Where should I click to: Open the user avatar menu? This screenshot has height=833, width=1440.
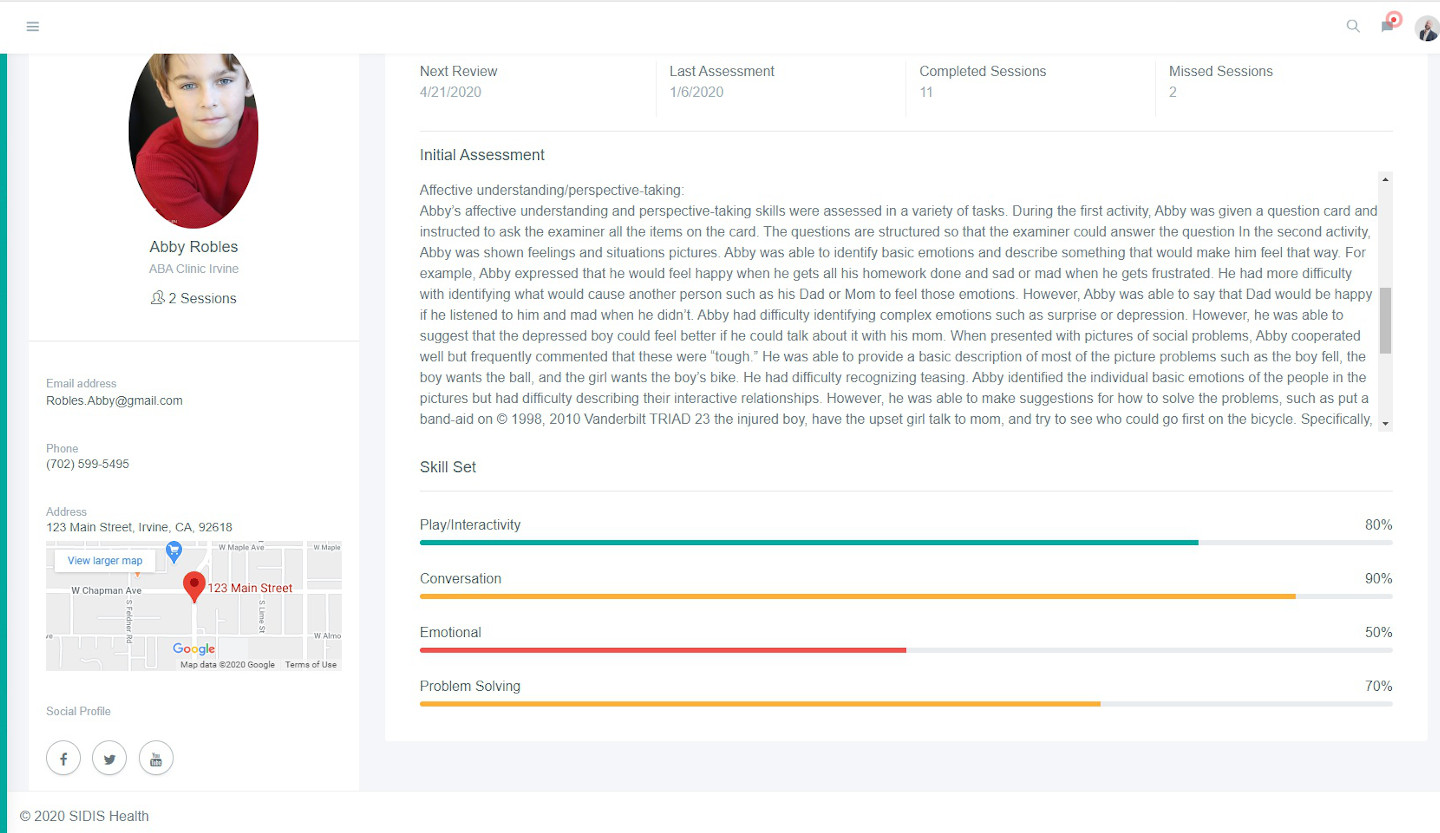coord(1426,28)
